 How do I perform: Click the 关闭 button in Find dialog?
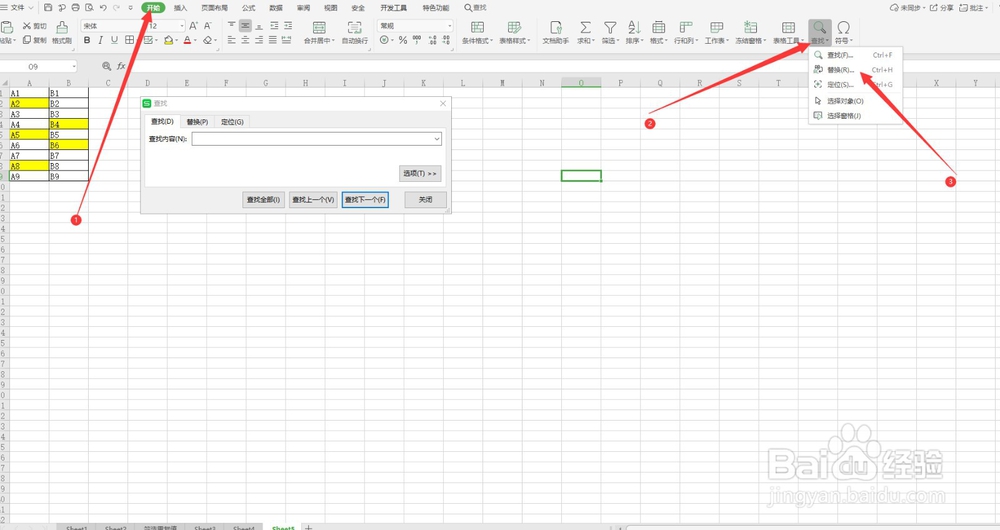coord(425,200)
